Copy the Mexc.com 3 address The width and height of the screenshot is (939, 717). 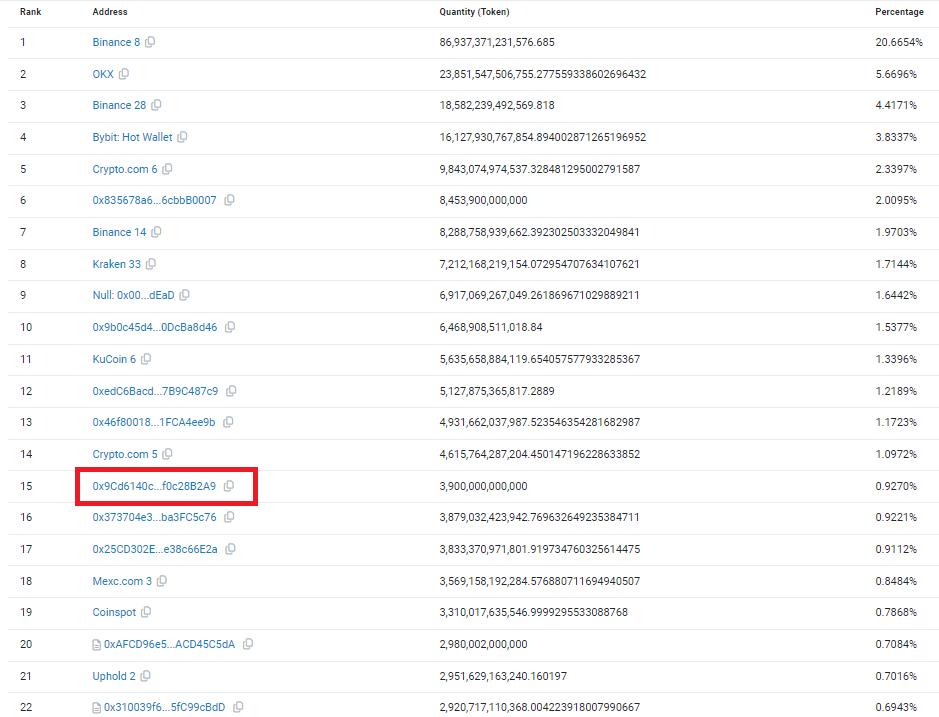tap(162, 581)
